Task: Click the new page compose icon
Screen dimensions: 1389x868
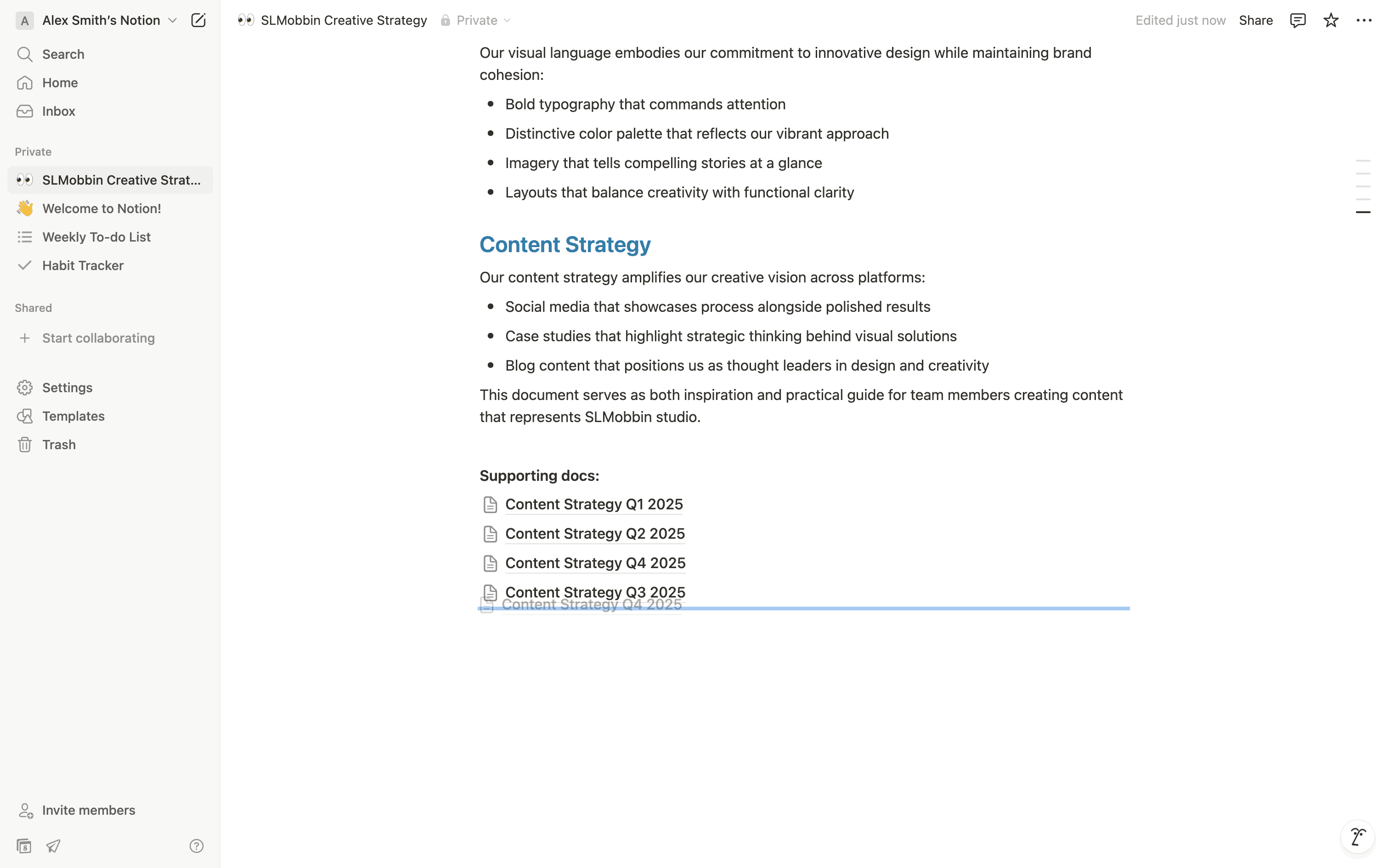Action: click(198, 21)
